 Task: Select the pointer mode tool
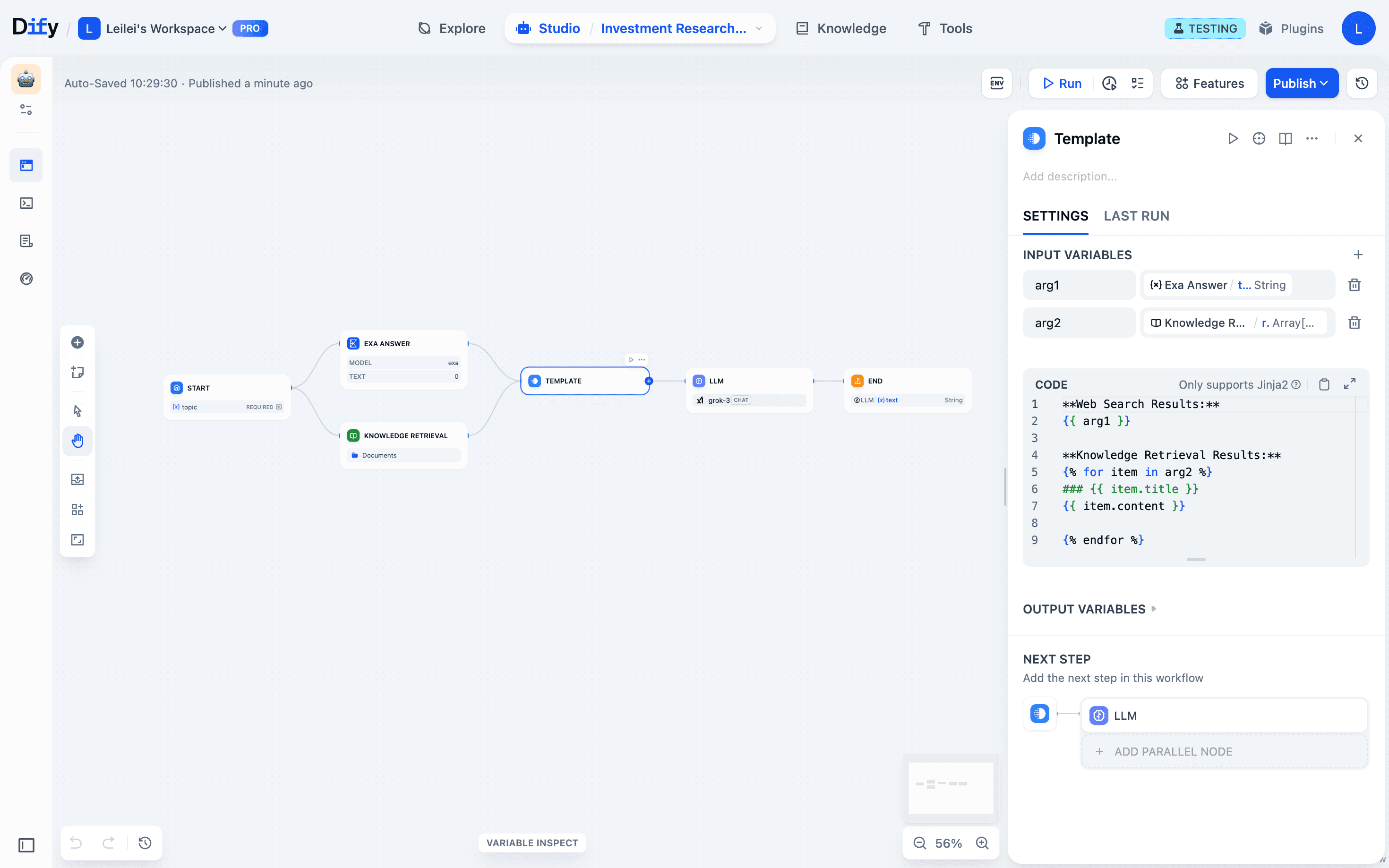(77, 410)
